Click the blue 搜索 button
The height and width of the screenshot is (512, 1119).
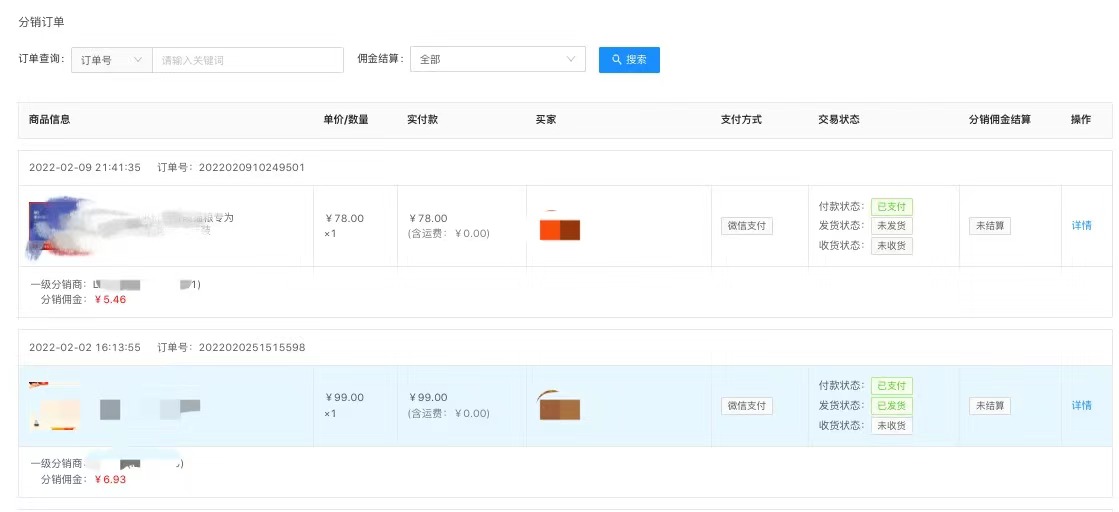pos(629,60)
